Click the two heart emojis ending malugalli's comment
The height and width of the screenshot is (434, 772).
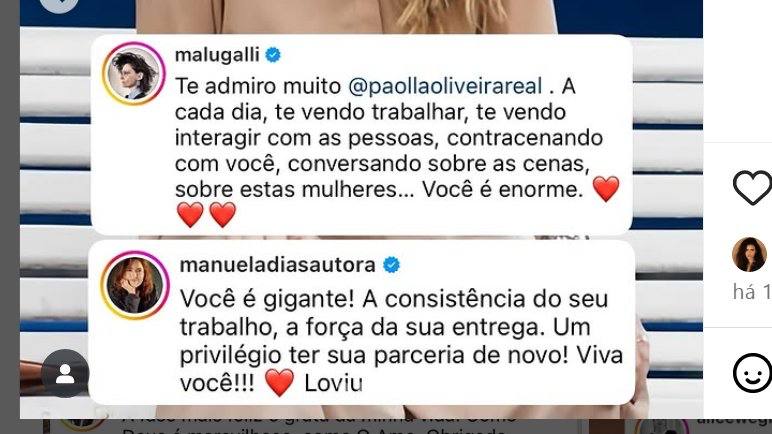(206, 215)
